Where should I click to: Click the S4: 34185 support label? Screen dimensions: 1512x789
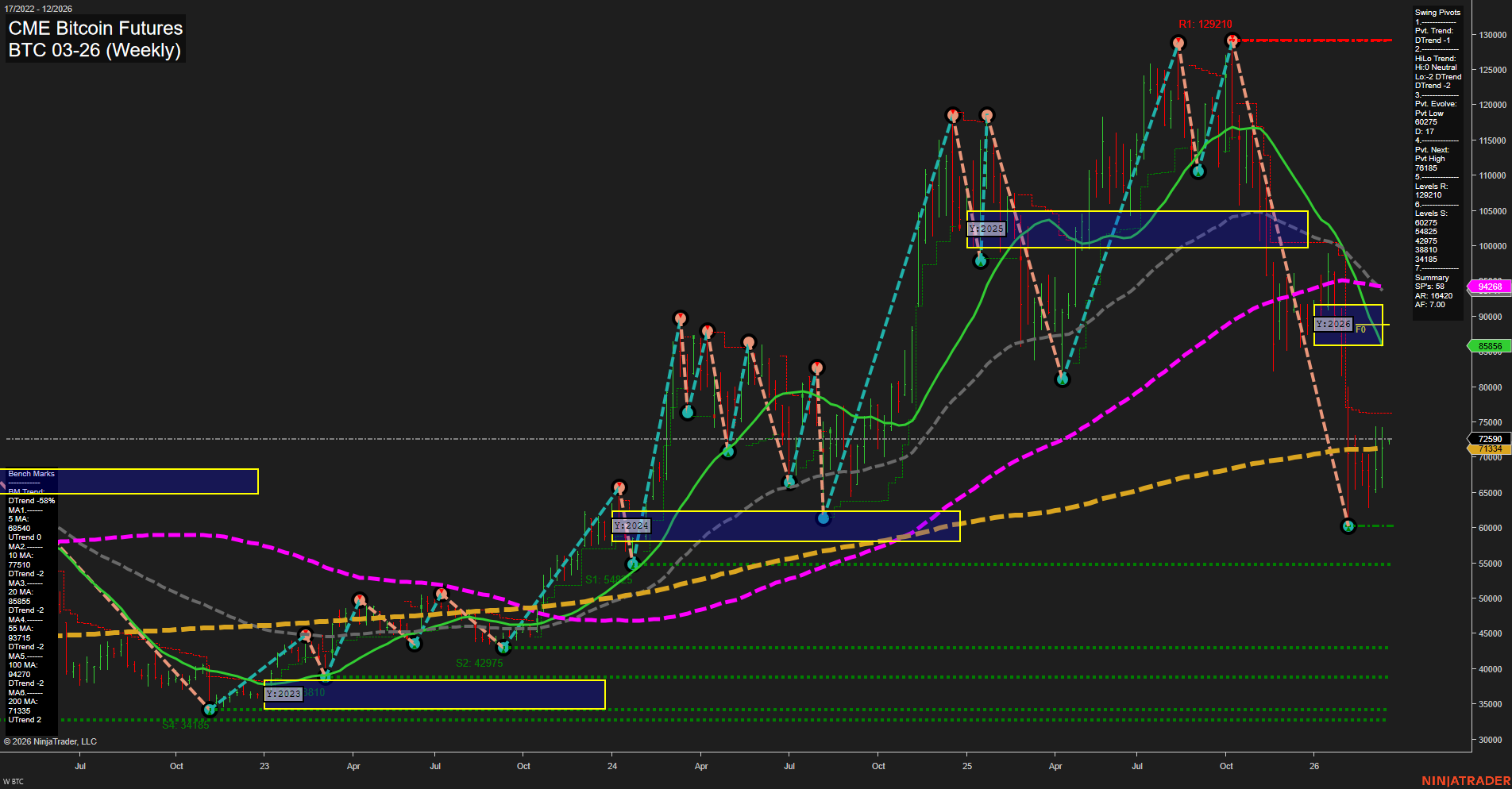[186, 725]
